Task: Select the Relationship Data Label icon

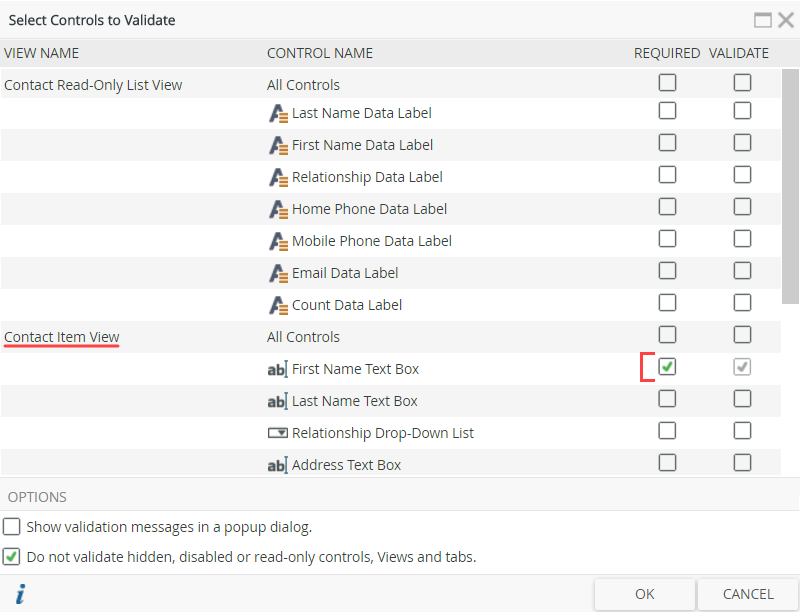Action: 278,176
